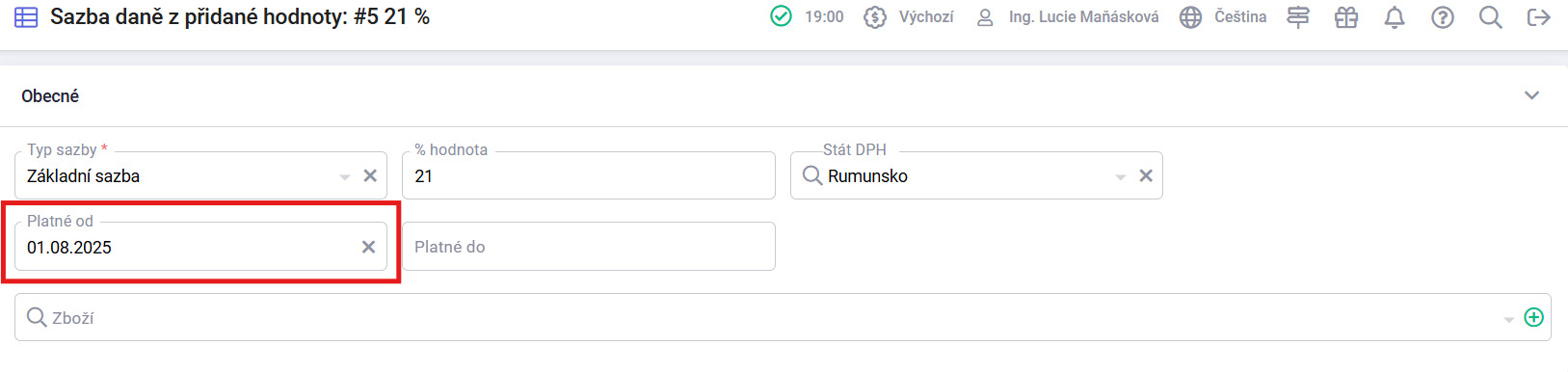Switch language via Čeština
The width and height of the screenshot is (1568, 372).
pos(1223,17)
